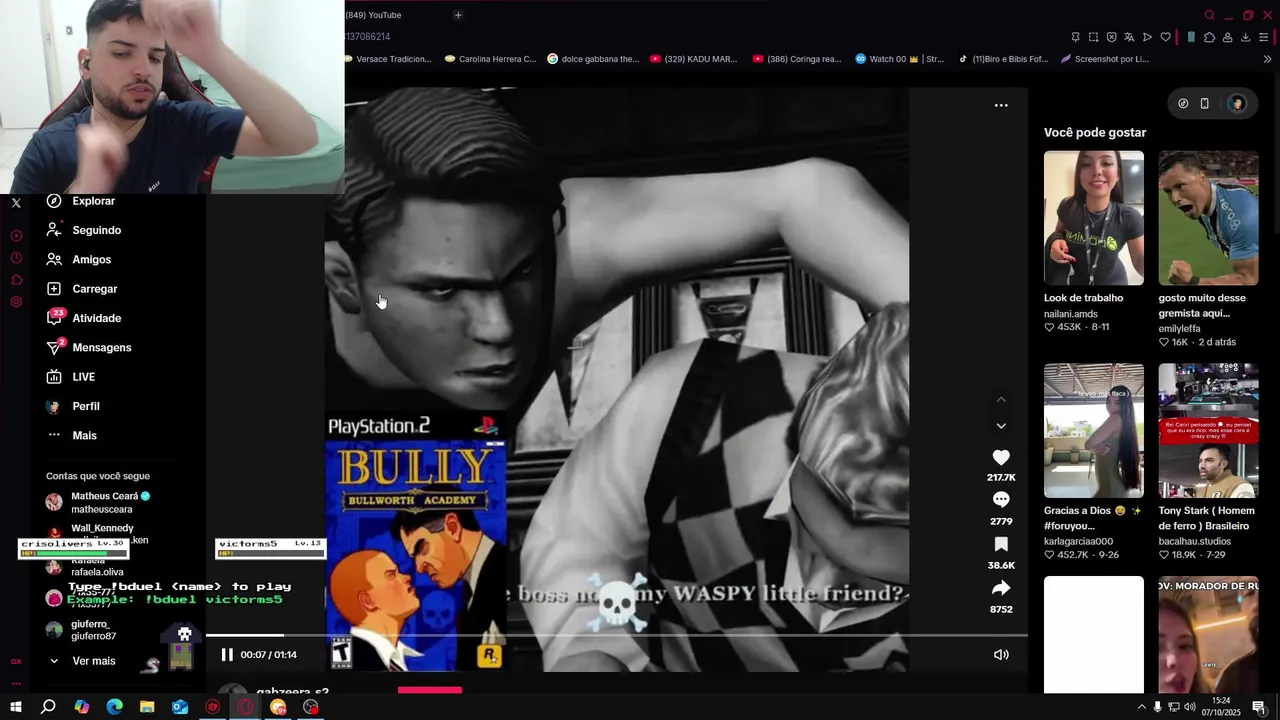Go to Seguindo feed

pos(84,230)
